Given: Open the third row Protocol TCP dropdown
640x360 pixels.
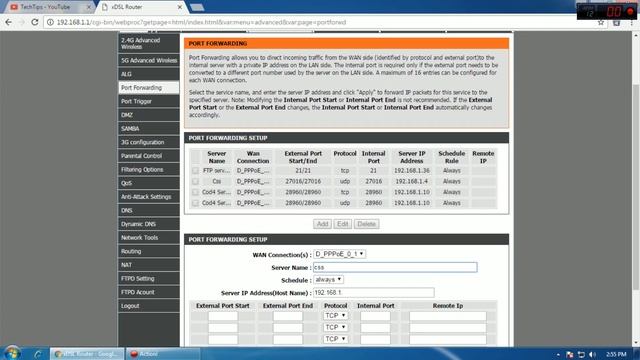Looking at the screenshot, I should coord(336,339).
